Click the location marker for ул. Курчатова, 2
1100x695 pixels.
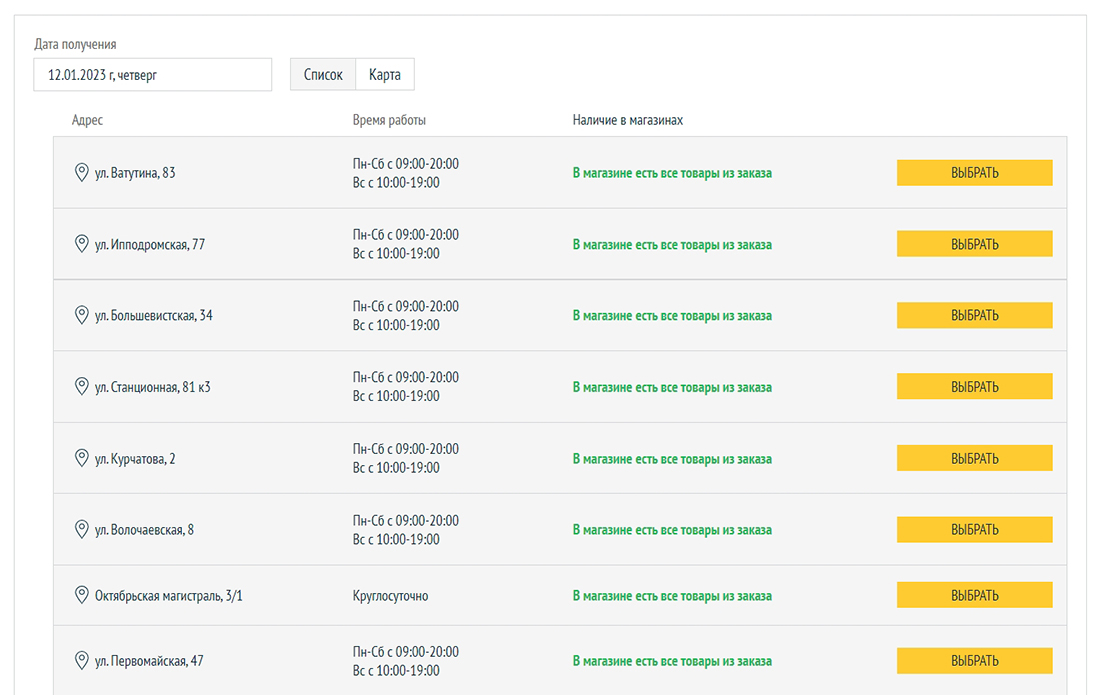82,458
